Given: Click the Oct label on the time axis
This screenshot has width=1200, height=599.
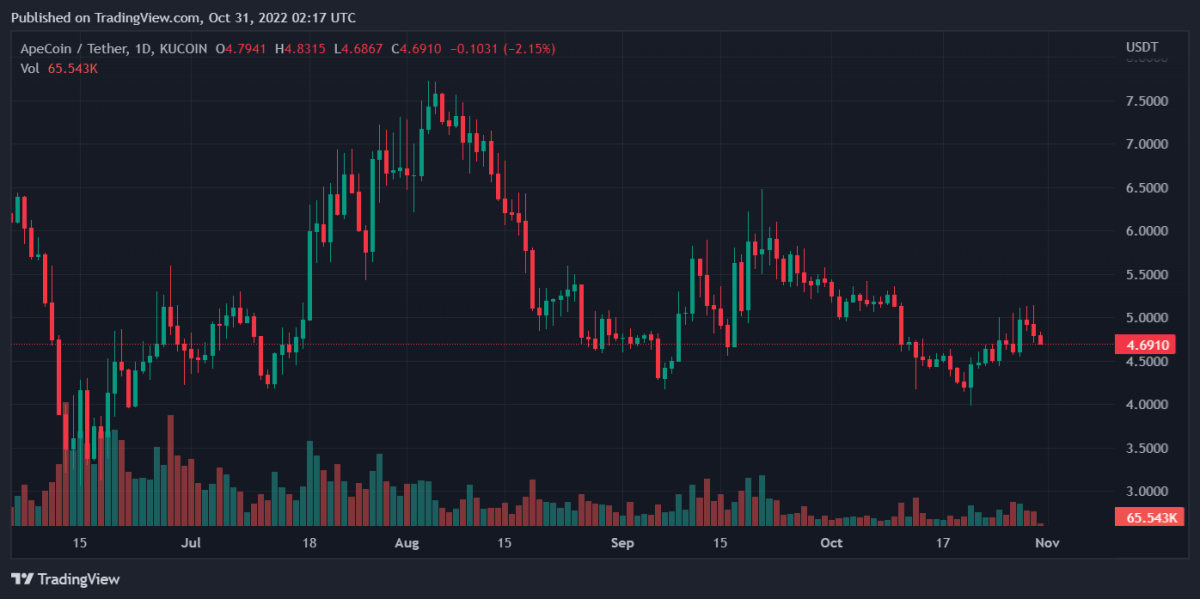Looking at the screenshot, I should tap(830, 543).
